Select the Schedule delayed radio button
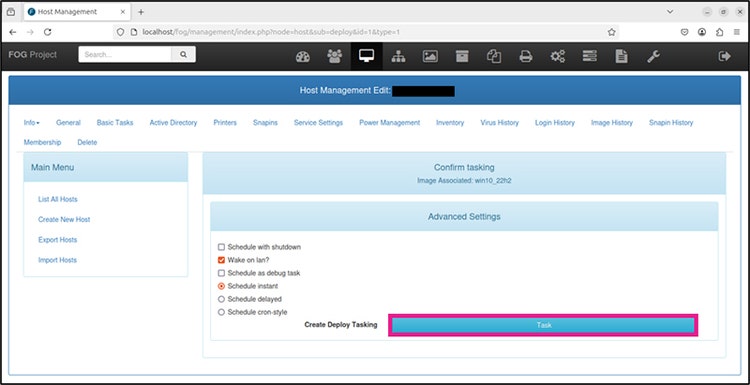Image resolution: width=750 pixels, height=385 pixels. tap(221, 299)
